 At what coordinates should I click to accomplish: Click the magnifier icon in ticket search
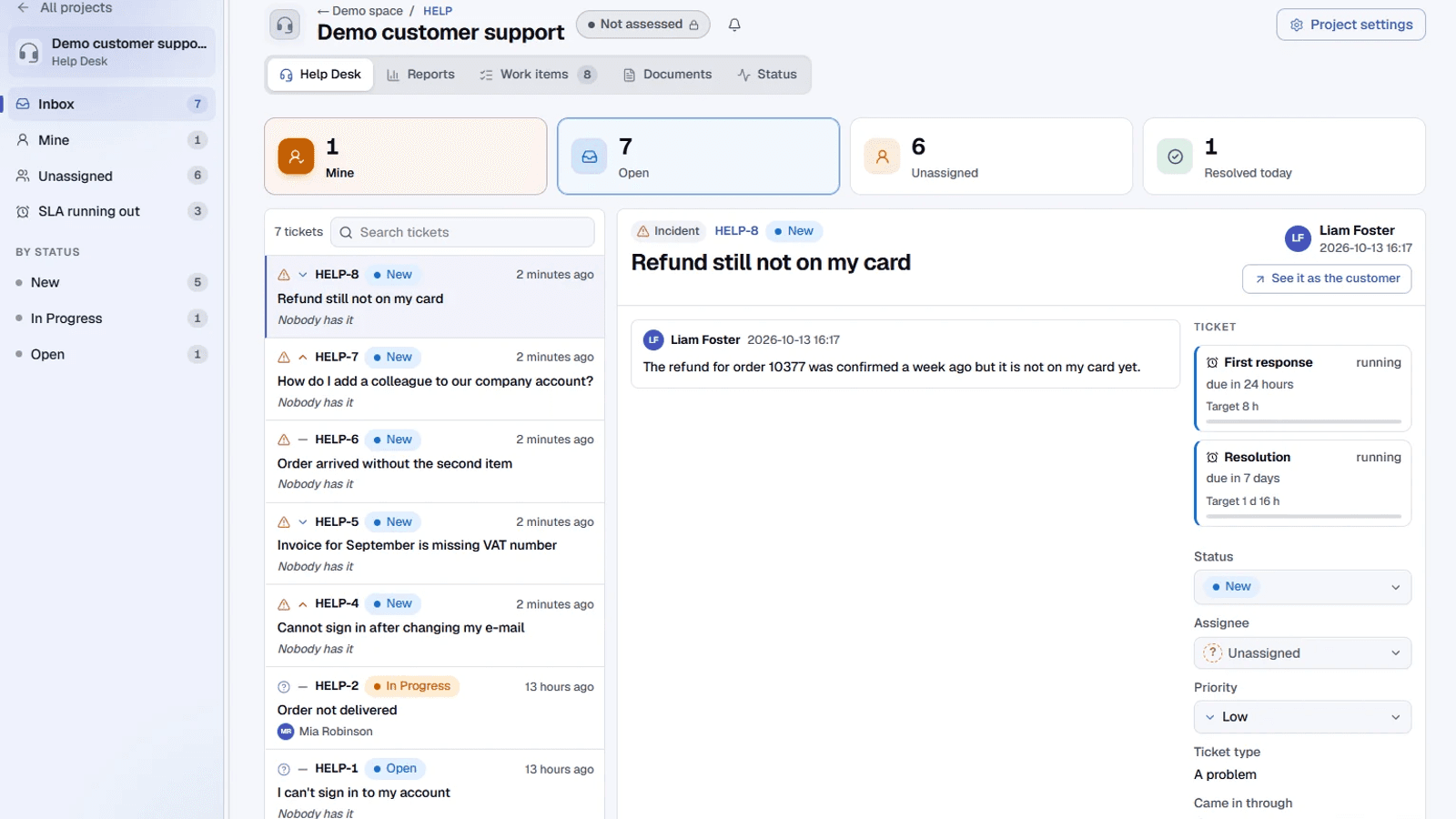coord(346,233)
